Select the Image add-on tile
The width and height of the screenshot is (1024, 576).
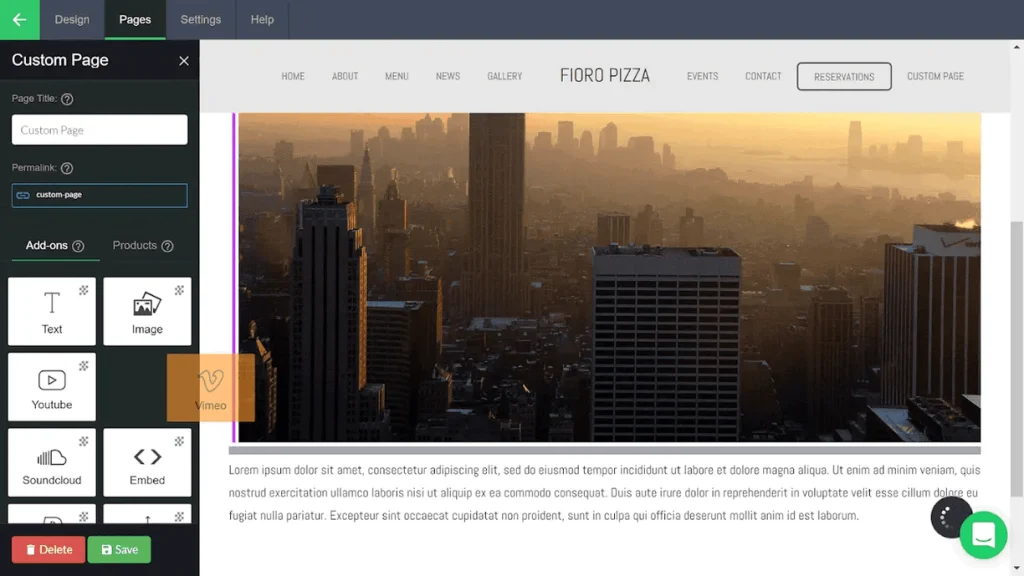coord(147,312)
